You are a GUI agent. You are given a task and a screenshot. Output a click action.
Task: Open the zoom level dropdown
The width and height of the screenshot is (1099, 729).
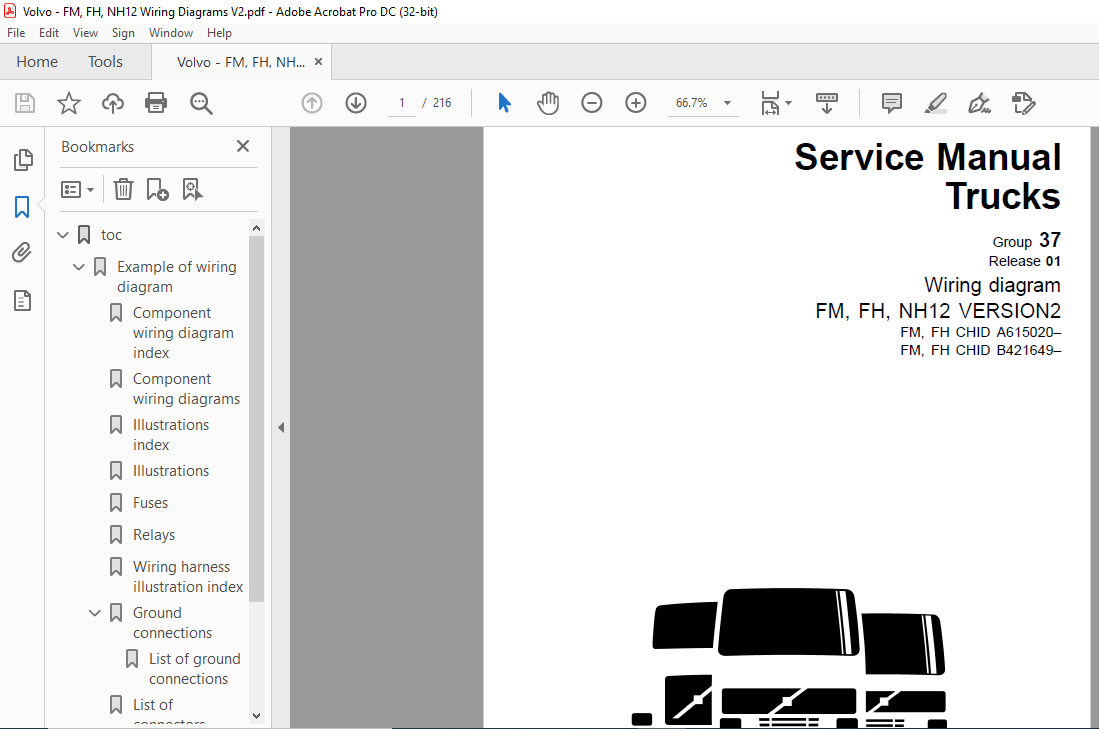point(727,103)
